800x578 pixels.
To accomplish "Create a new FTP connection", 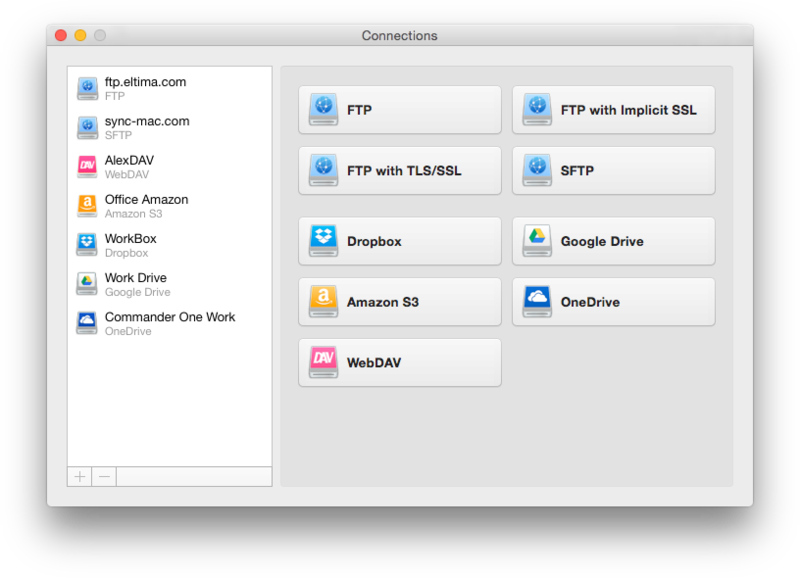I will point(400,110).
